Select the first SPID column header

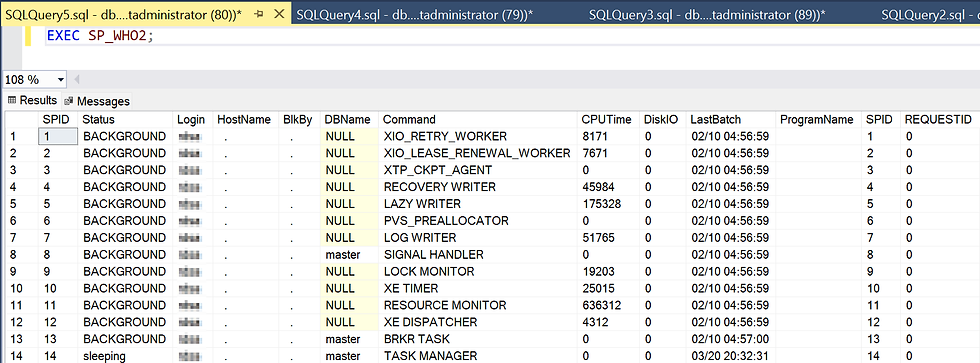click(58, 119)
